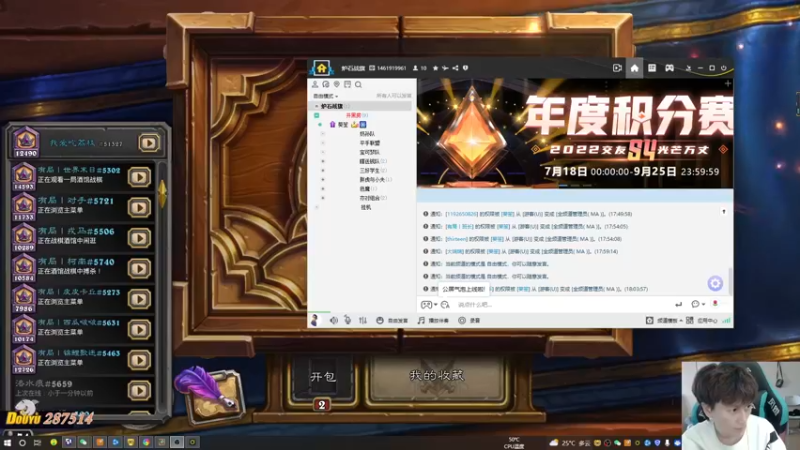
Task: Click the star favorite icon beside the channel ID
Action: (435, 68)
